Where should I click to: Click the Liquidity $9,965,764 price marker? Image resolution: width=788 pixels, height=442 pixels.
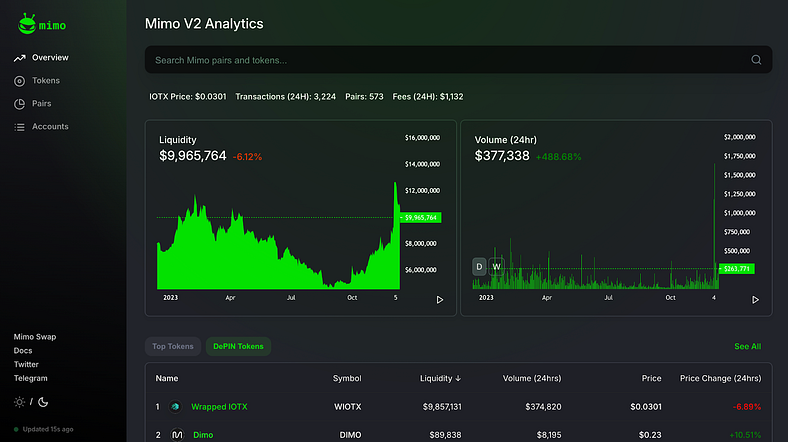click(x=420, y=217)
